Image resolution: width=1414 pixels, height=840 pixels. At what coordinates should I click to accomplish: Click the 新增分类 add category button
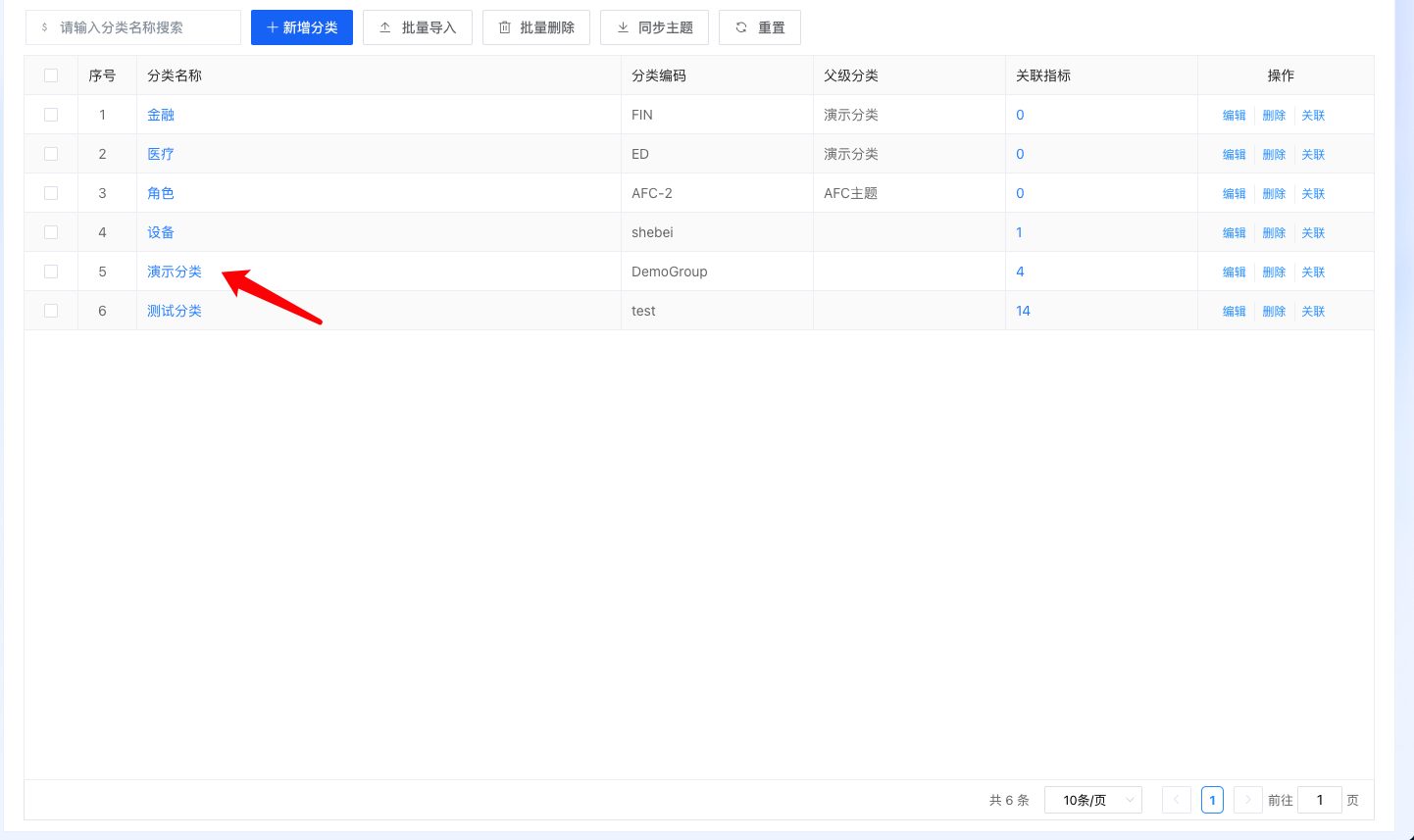coord(302,27)
